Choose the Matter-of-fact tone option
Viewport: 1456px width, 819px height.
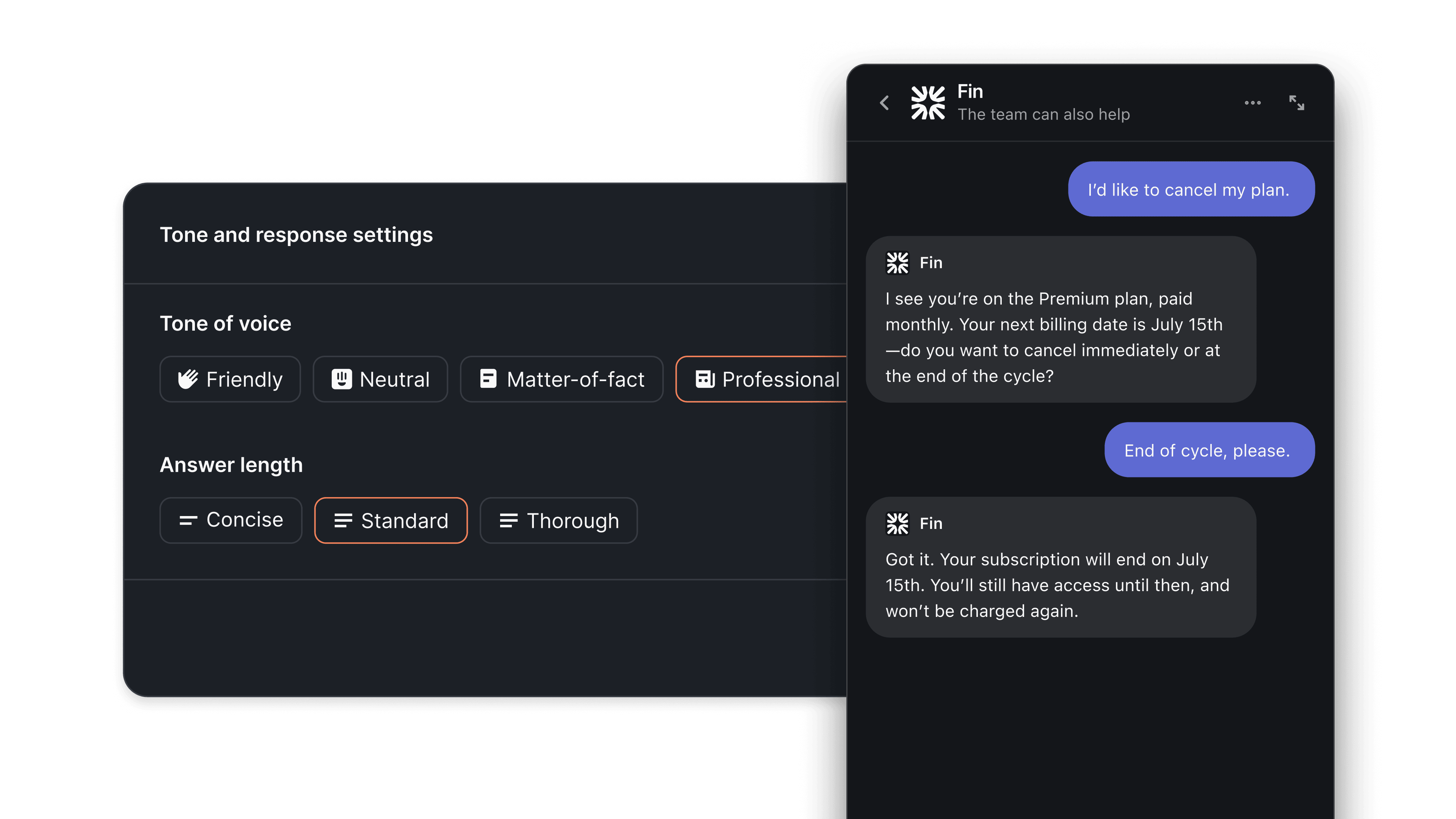[561, 379]
